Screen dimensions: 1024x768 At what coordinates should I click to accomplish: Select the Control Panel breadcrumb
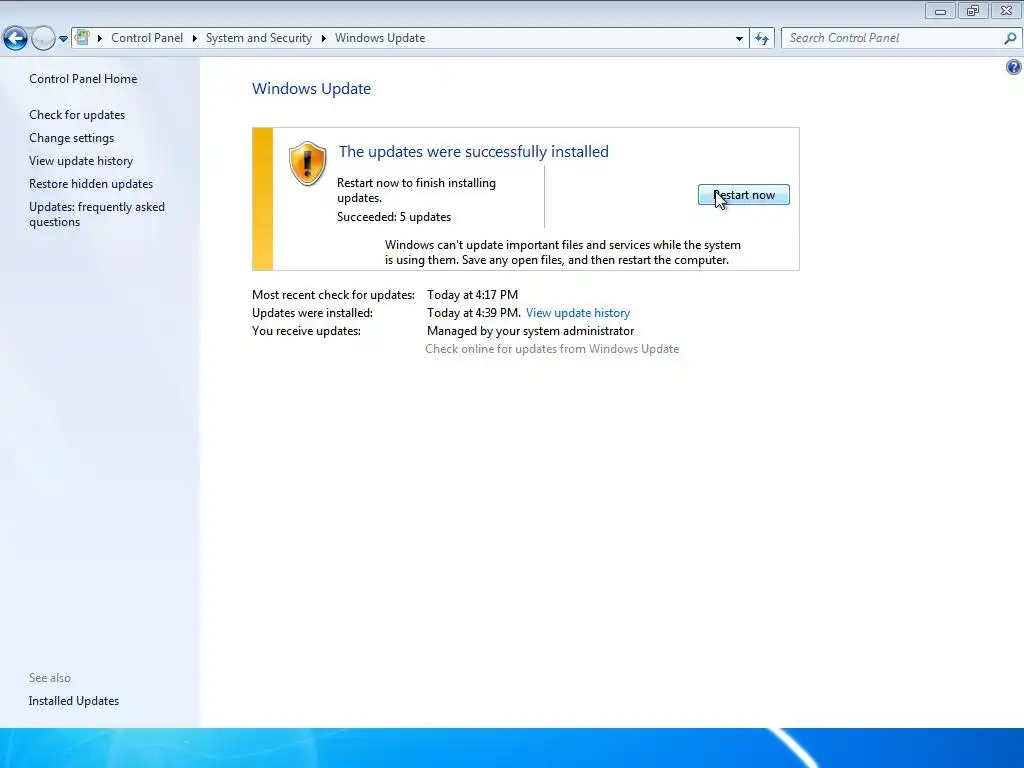pos(147,38)
